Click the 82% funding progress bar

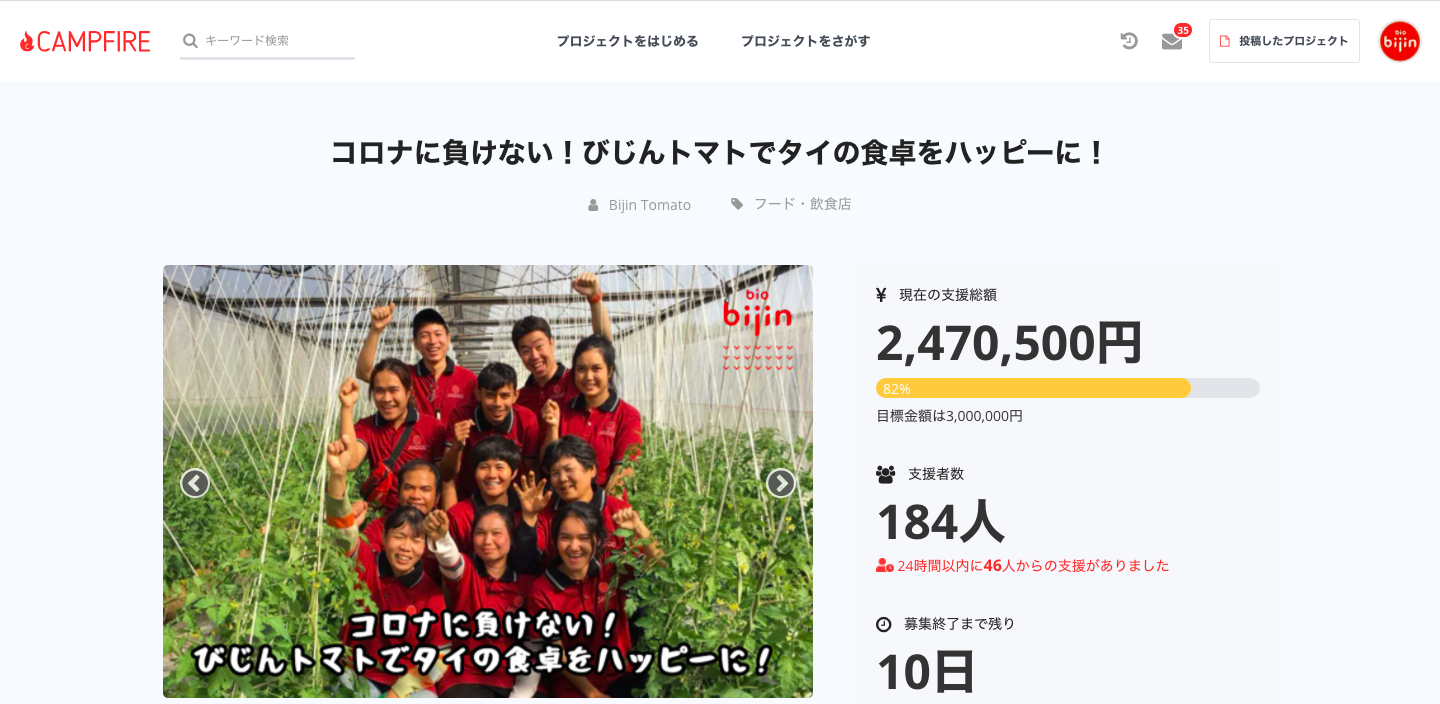(x=1068, y=388)
